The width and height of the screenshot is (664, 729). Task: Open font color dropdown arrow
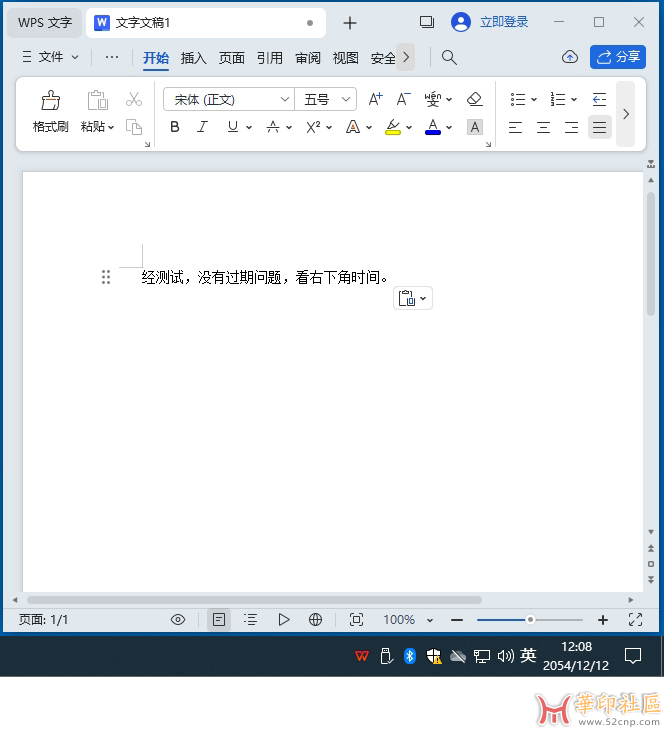pos(449,127)
